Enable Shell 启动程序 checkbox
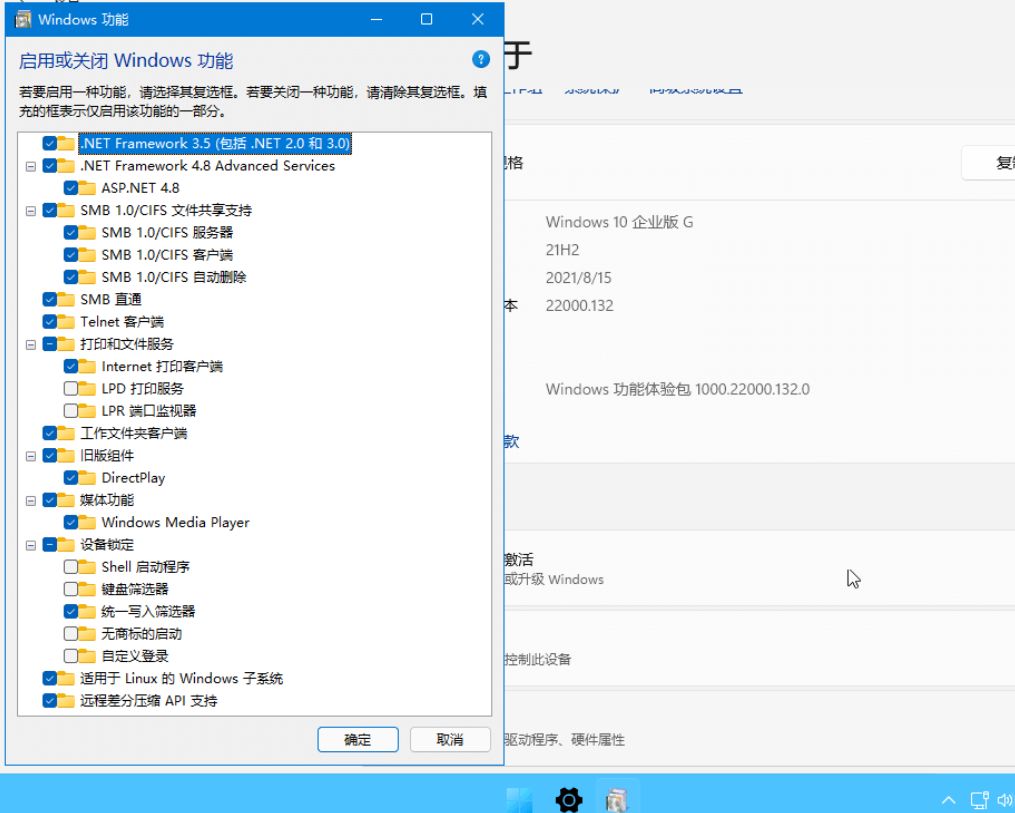The height and width of the screenshot is (813, 1015). pos(71,567)
